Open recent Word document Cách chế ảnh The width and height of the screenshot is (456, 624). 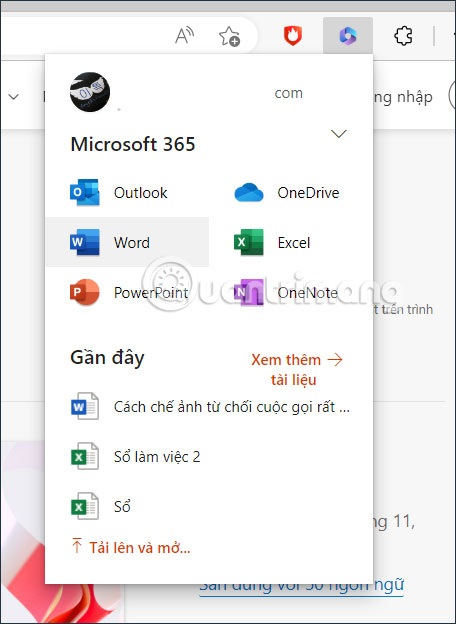coord(210,407)
